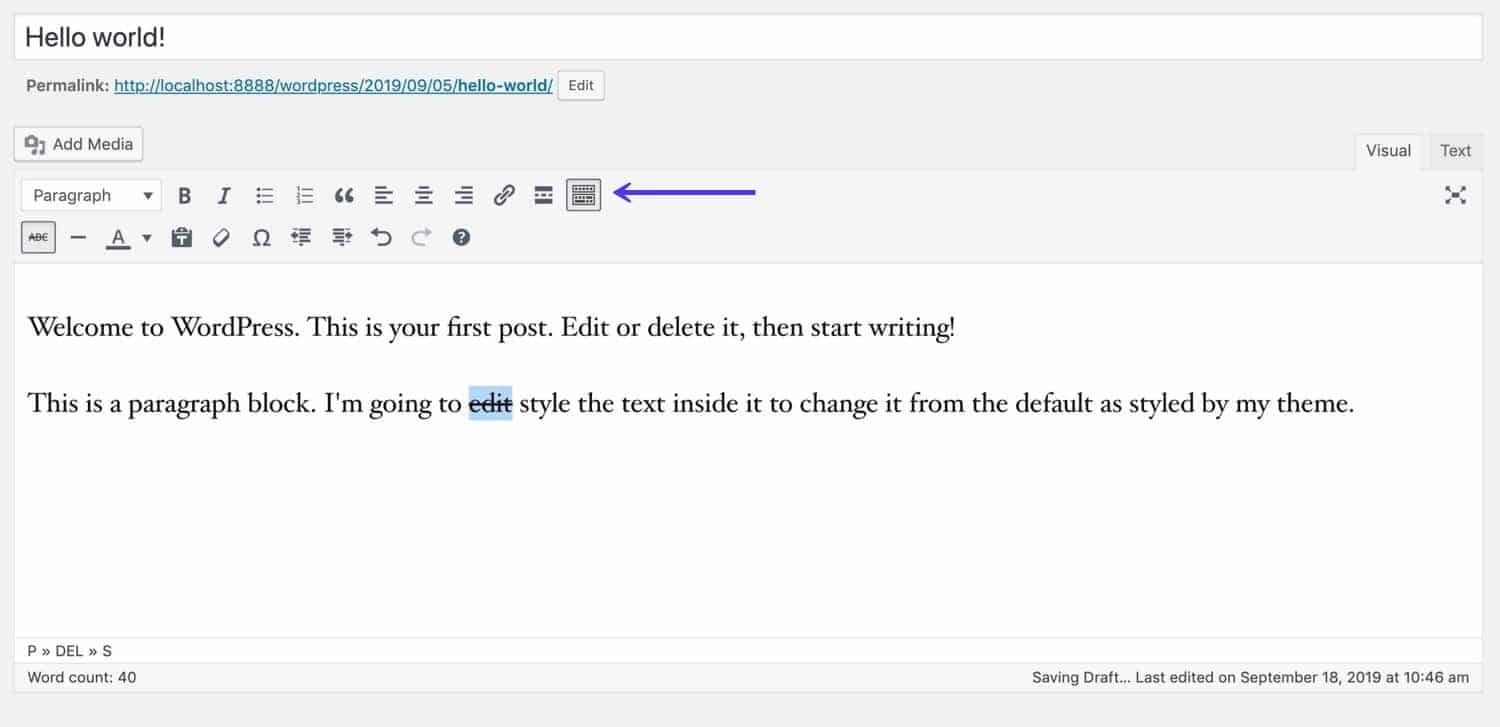The image size is (1500, 727).
Task: Center align the paragraph
Action: coord(423,195)
